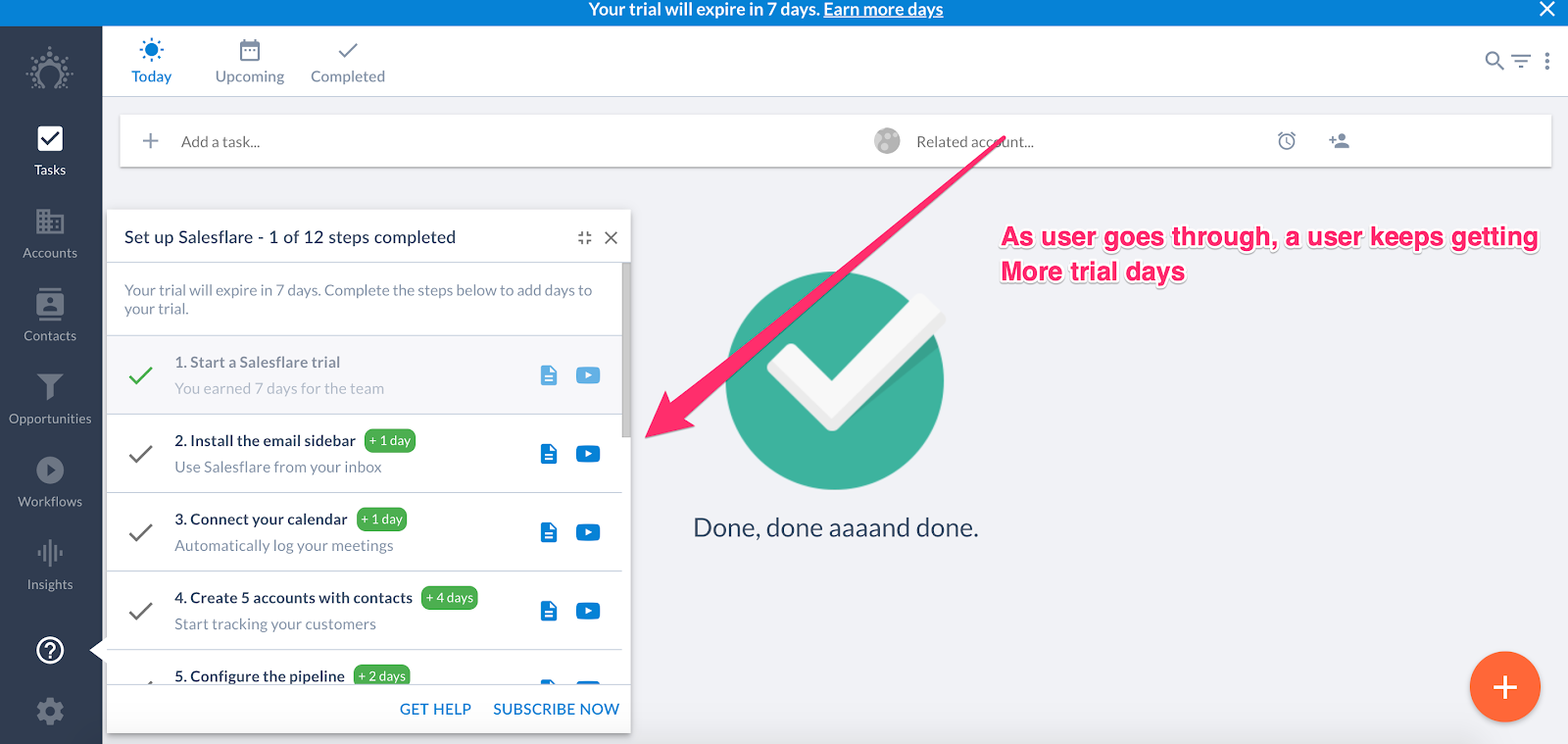Open the three-dot more options menu
This screenshot has height=744, width=1568.
[x=1547, y=61]
